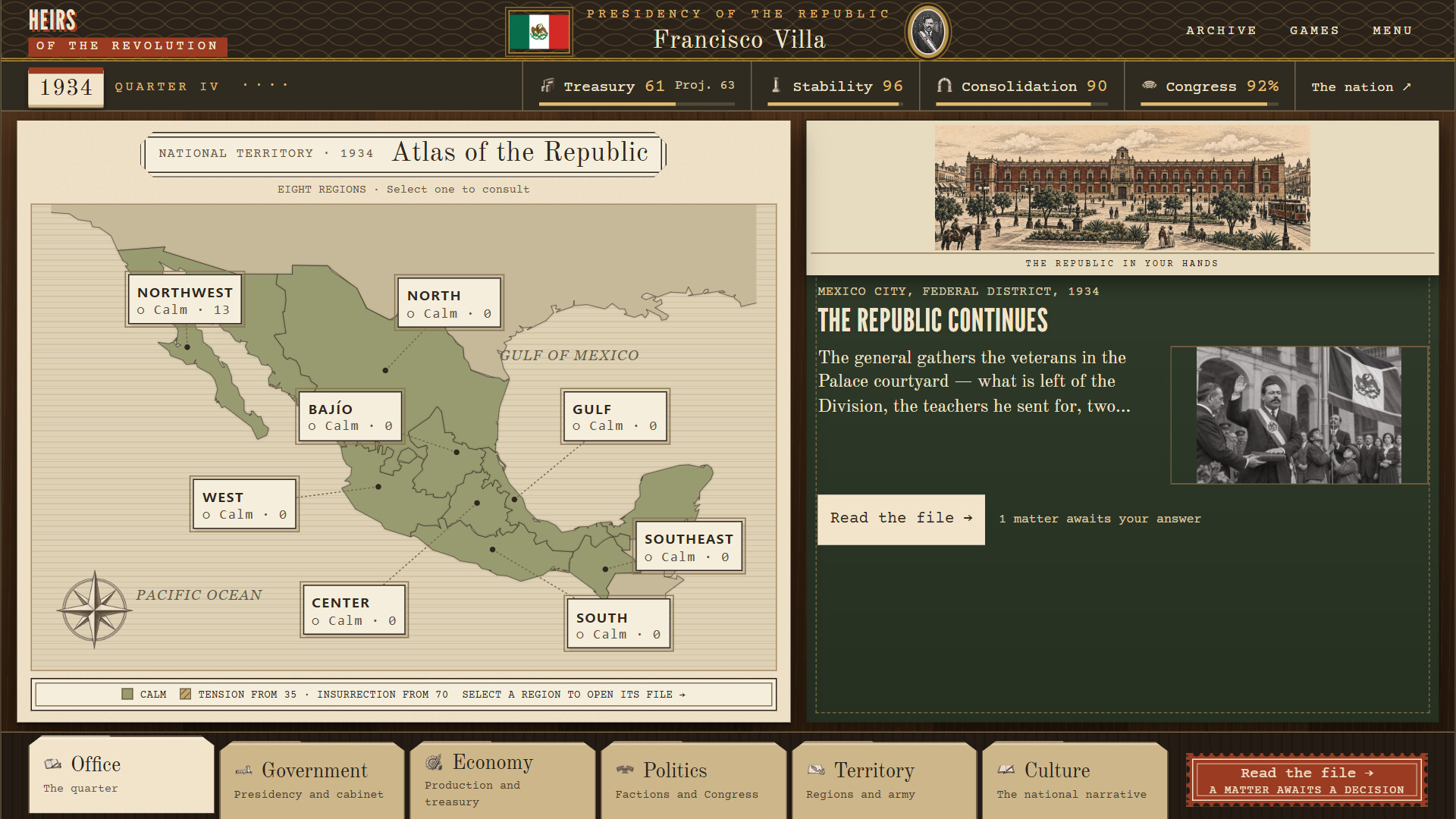Screen dimensions: 1456x819
Task: Select the South region label
Action: (619, 625)
